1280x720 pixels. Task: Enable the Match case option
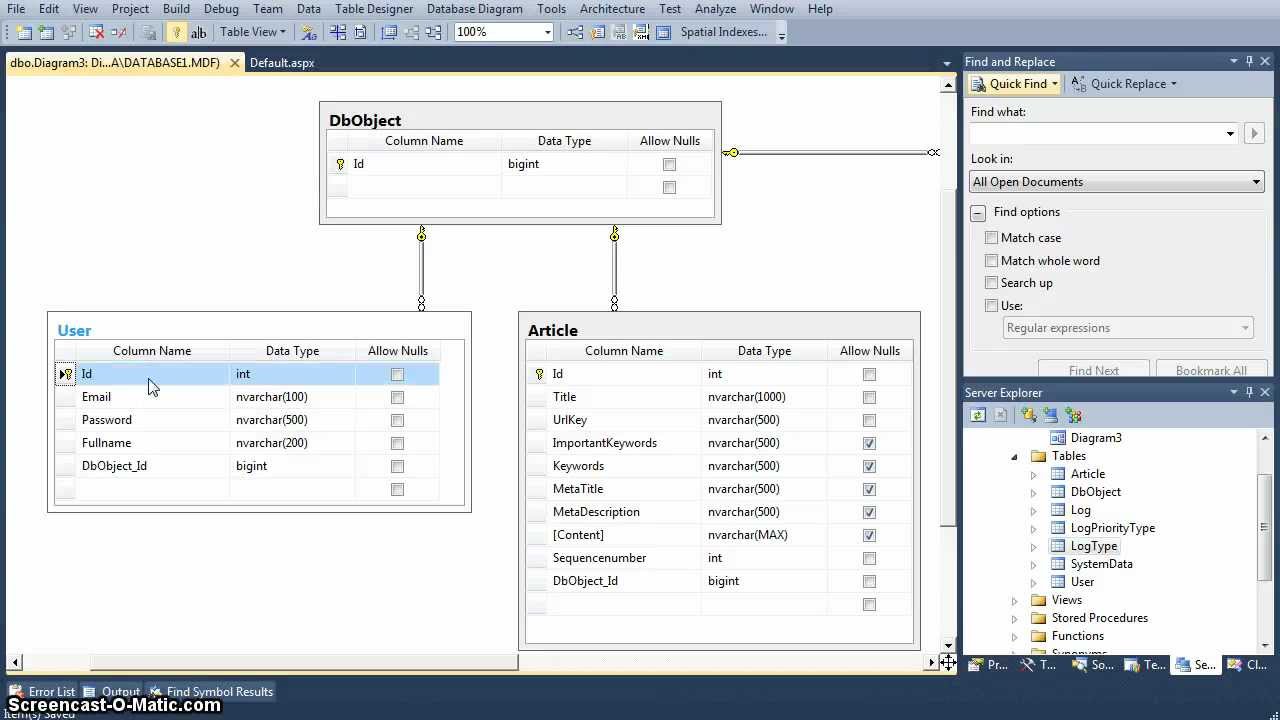(x=991, y=238)
